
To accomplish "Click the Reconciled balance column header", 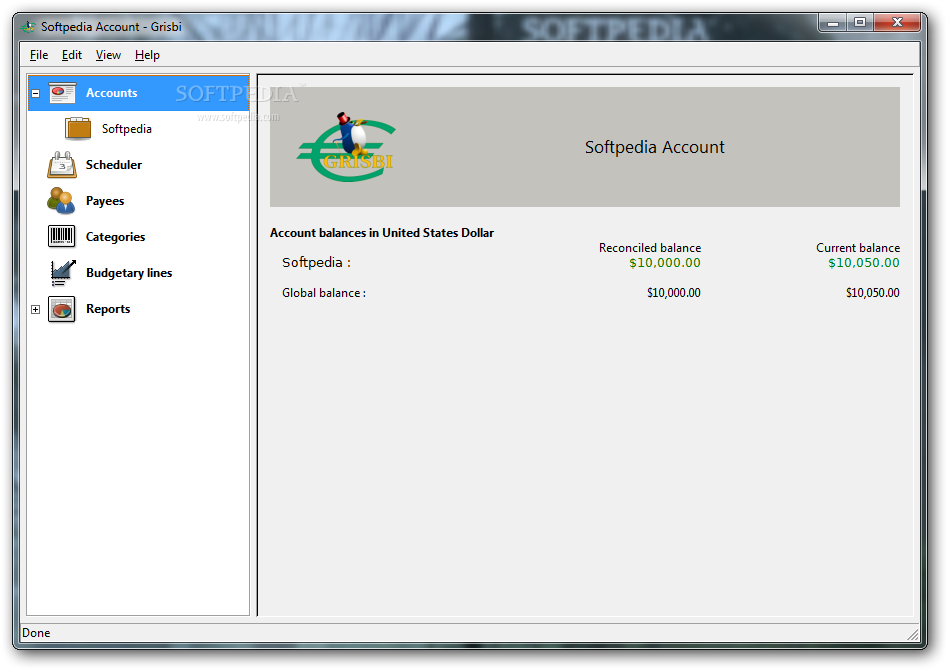I will 650,248.
